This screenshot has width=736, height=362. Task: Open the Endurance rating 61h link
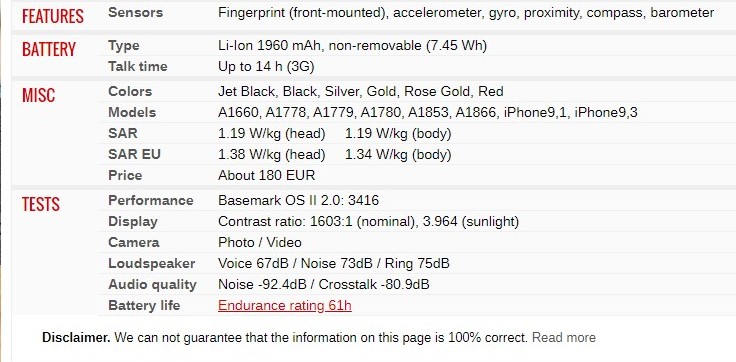[284, 306]
